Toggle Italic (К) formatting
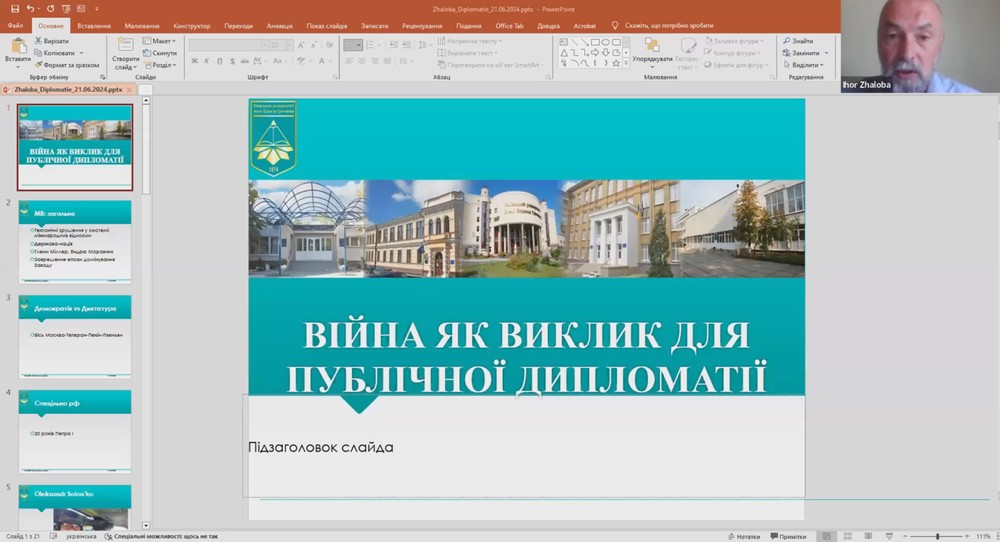1000x542 pixels. point(207,61)
